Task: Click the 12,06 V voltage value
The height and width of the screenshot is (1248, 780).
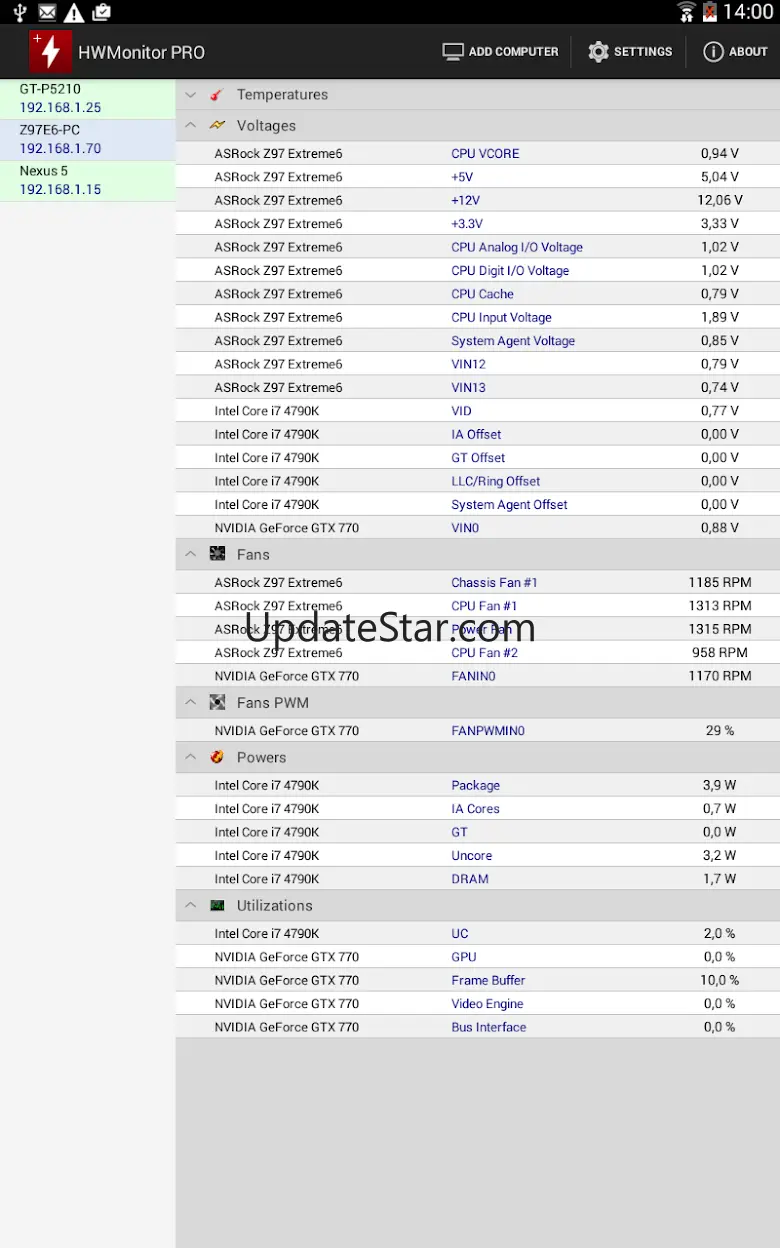Action: 720,201
